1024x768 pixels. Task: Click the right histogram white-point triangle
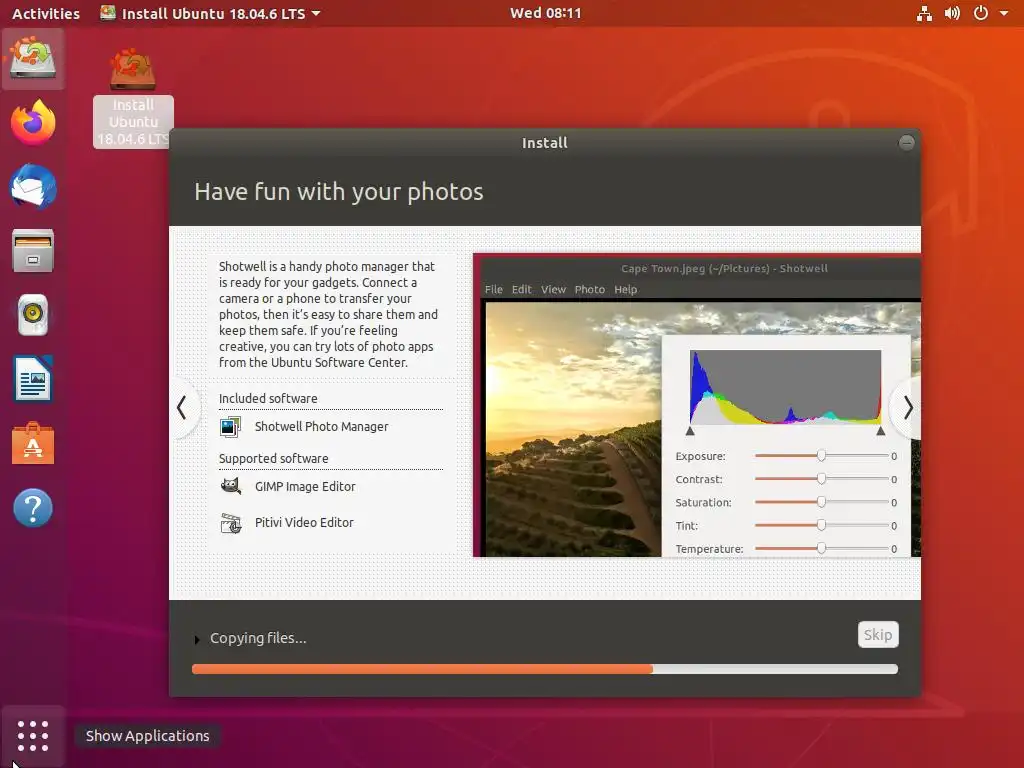point(880,431)
